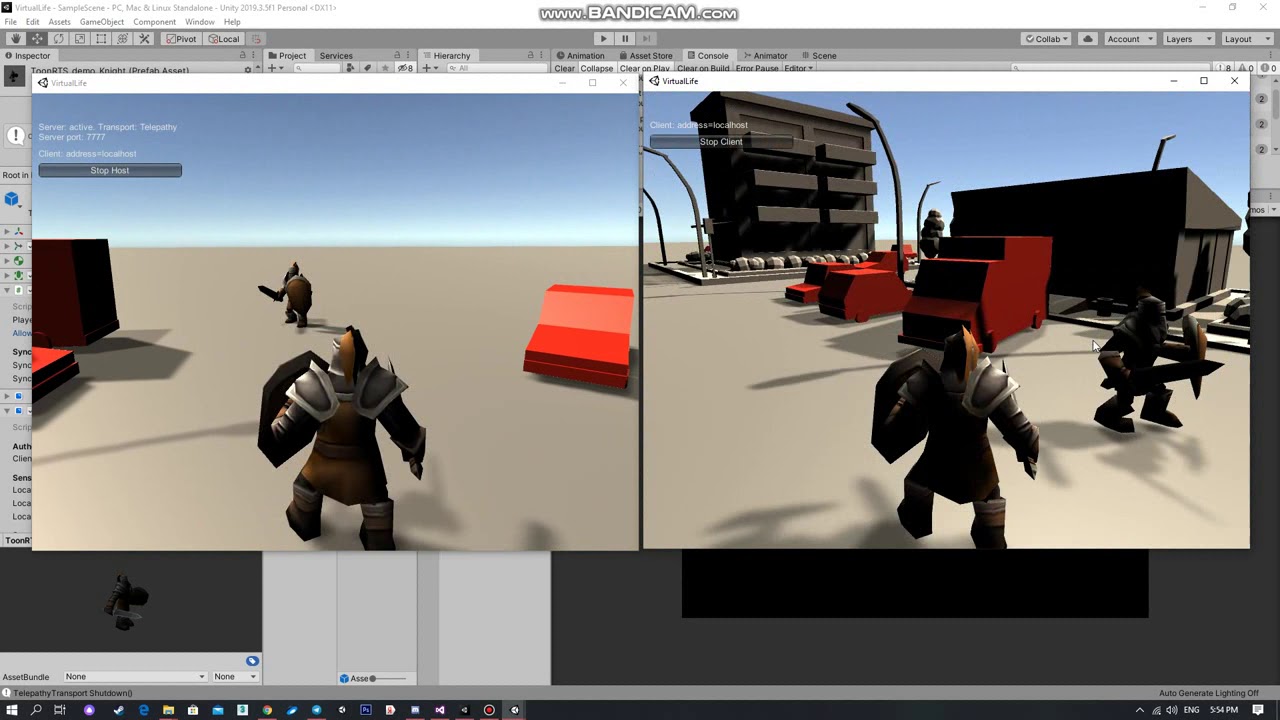The height and width of the screenshot is (720, 1280).
Task: Open Chrome from the taskbar
Action: click(x=267, y=710)
